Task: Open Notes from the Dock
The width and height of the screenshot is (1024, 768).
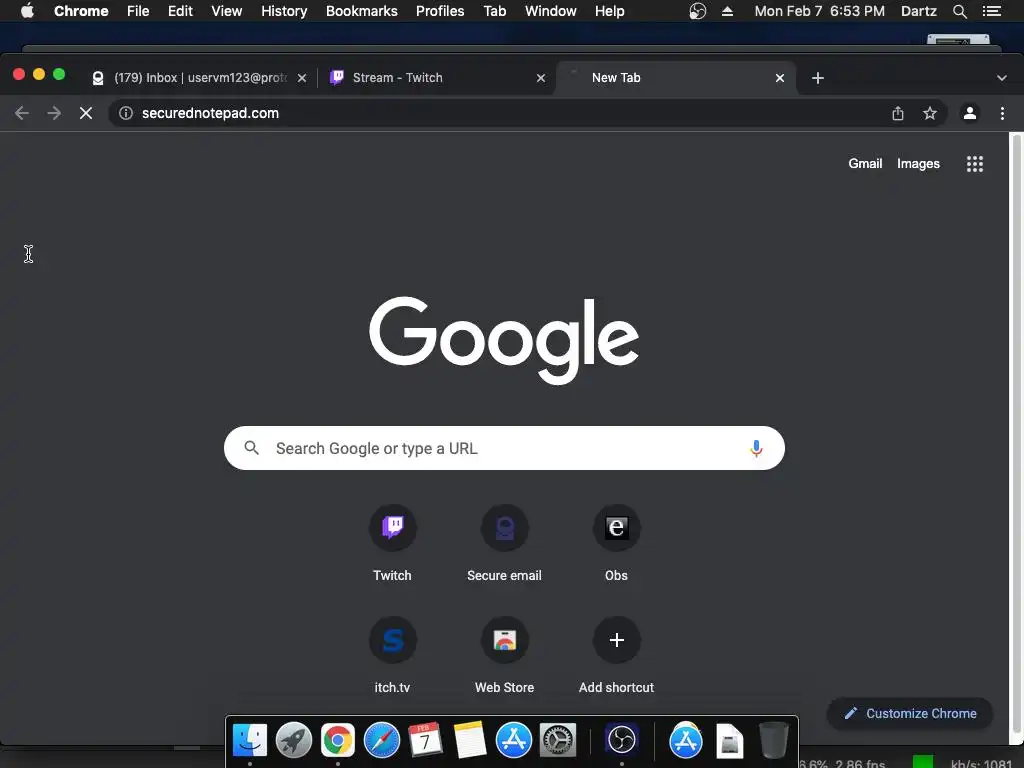Action: [470, 741]
